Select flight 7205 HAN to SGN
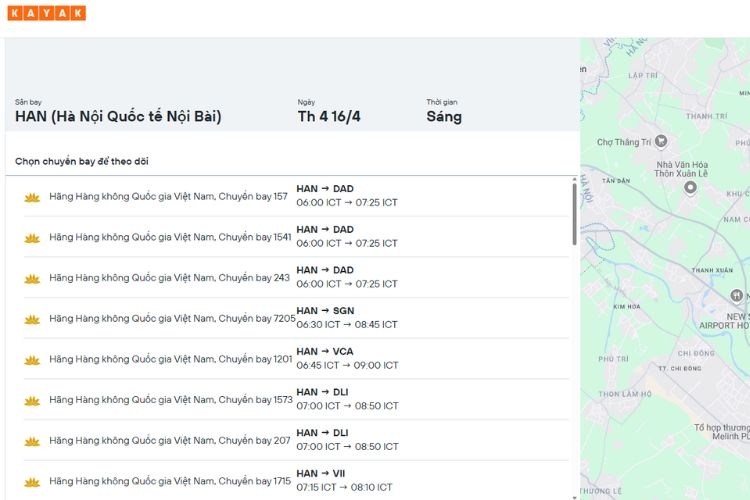The height and width of the screenshot is (500, 750). (296, 318)
